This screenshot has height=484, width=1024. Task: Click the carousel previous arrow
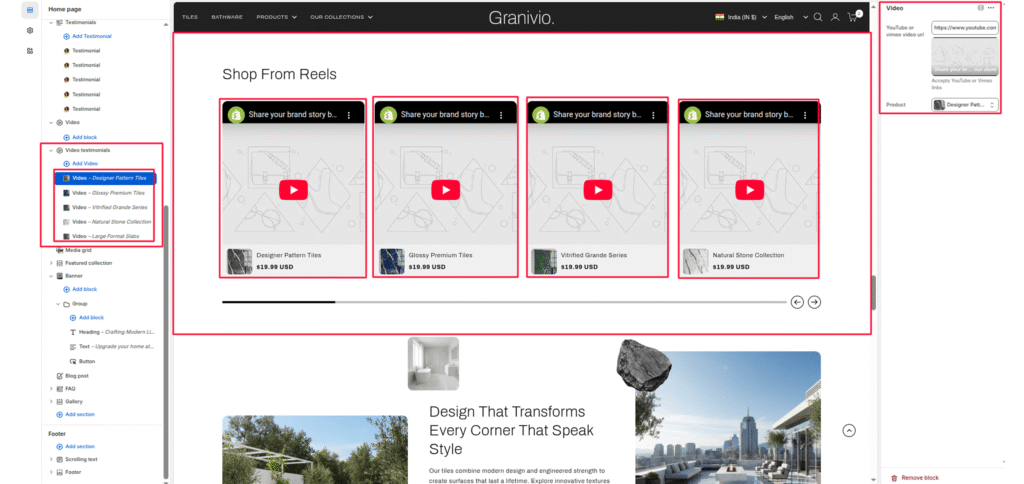click(797, 302)
